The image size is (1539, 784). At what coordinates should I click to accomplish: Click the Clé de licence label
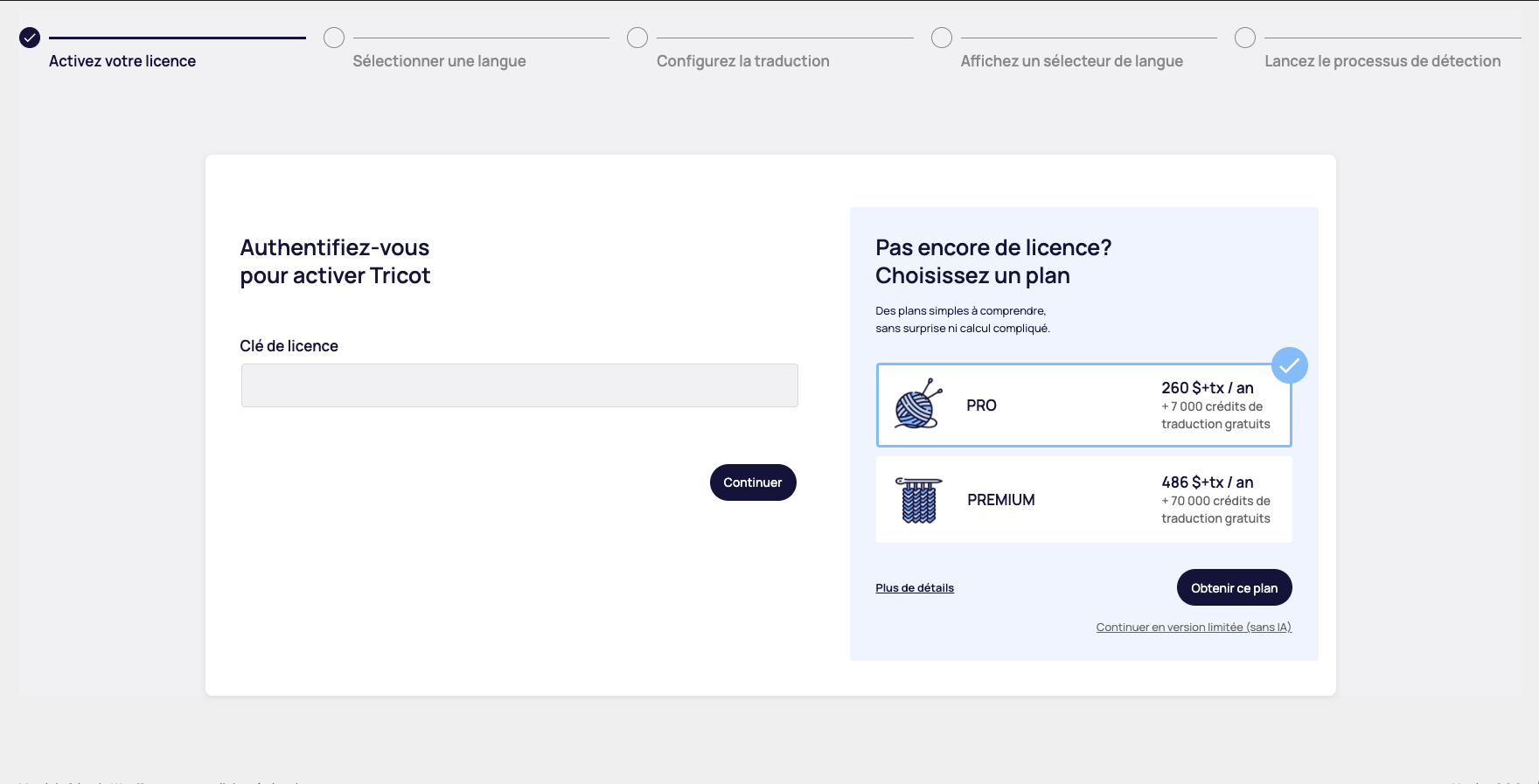(x=289, y=346)
